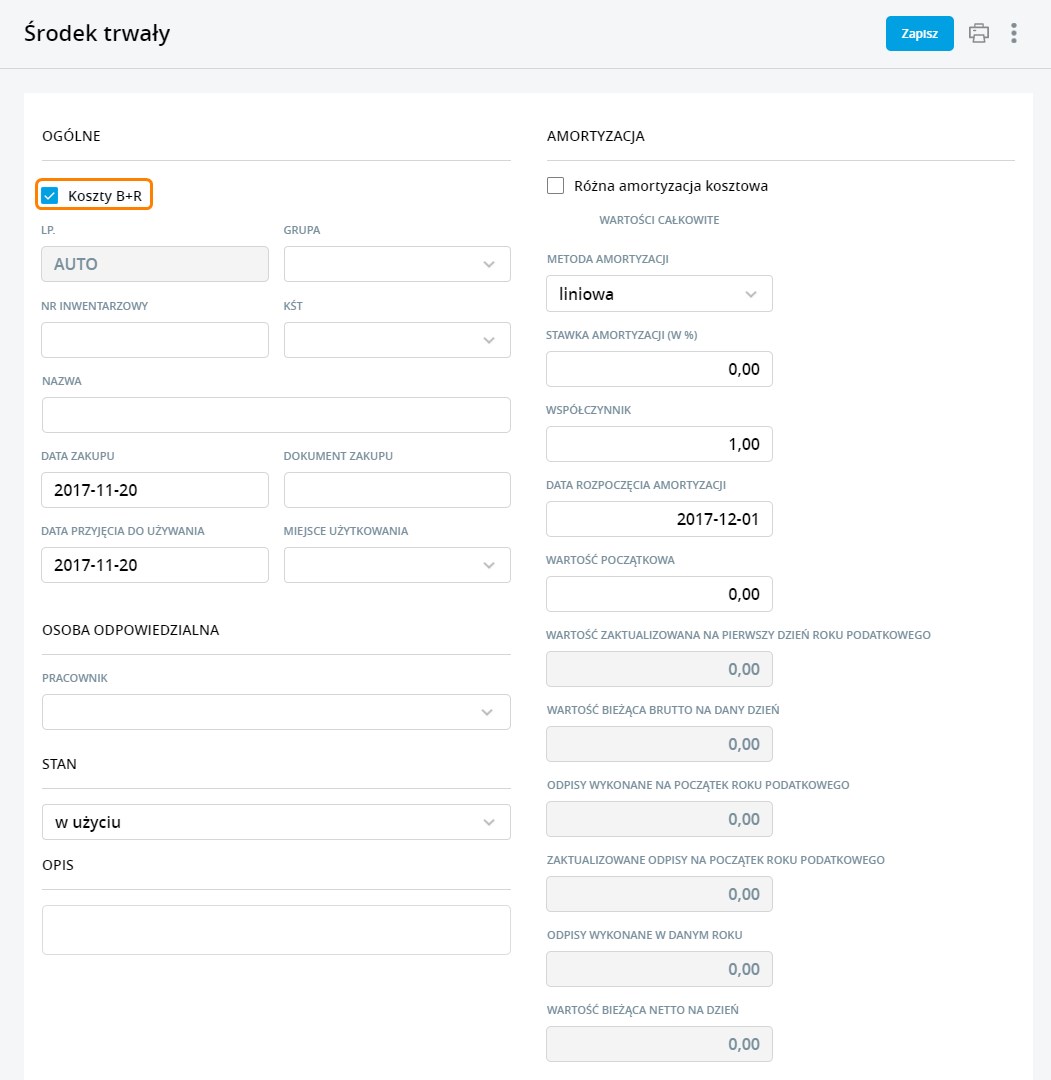1051x1080 pixels.
Task: Change Stan dropdown showing 'w użyciu'
Action: point(276,822)
